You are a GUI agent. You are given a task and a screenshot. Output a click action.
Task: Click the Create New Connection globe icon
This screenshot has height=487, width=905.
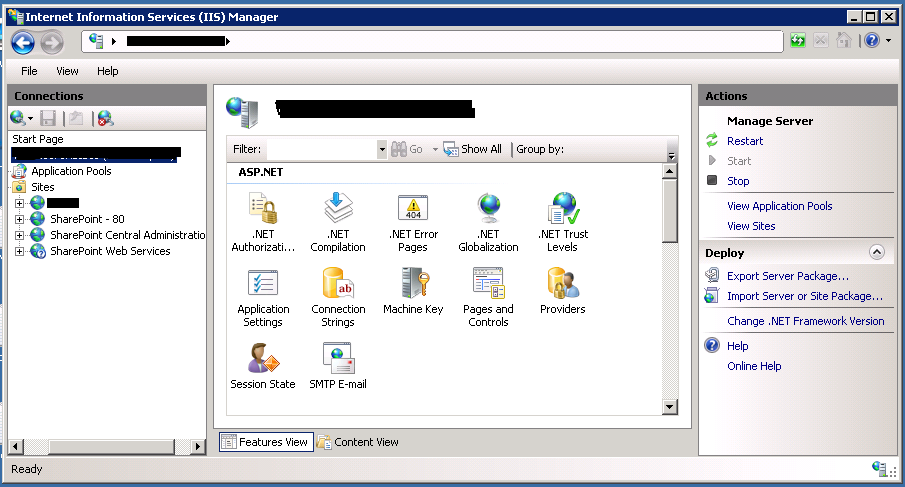pyautogui.click(x=17, y=118)
